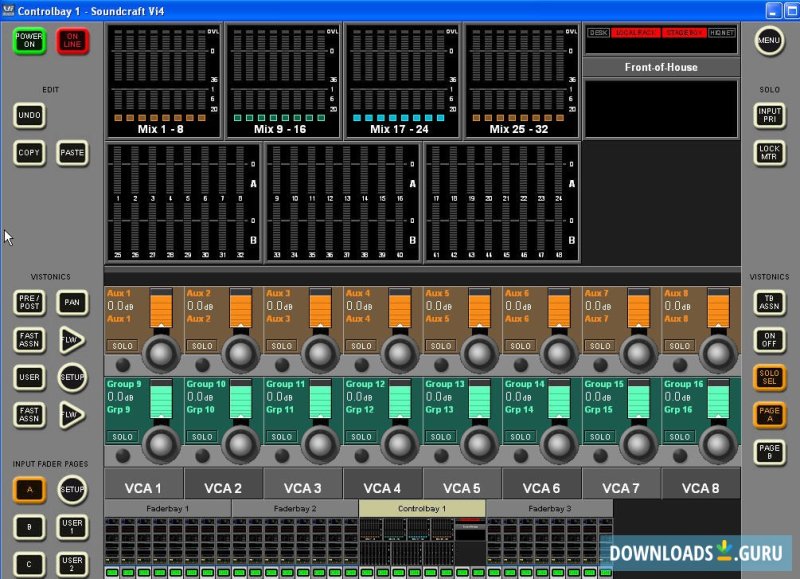Solo the Group 12 channel
The width and height of the screenshot is (800, 579).
[361, 437]
